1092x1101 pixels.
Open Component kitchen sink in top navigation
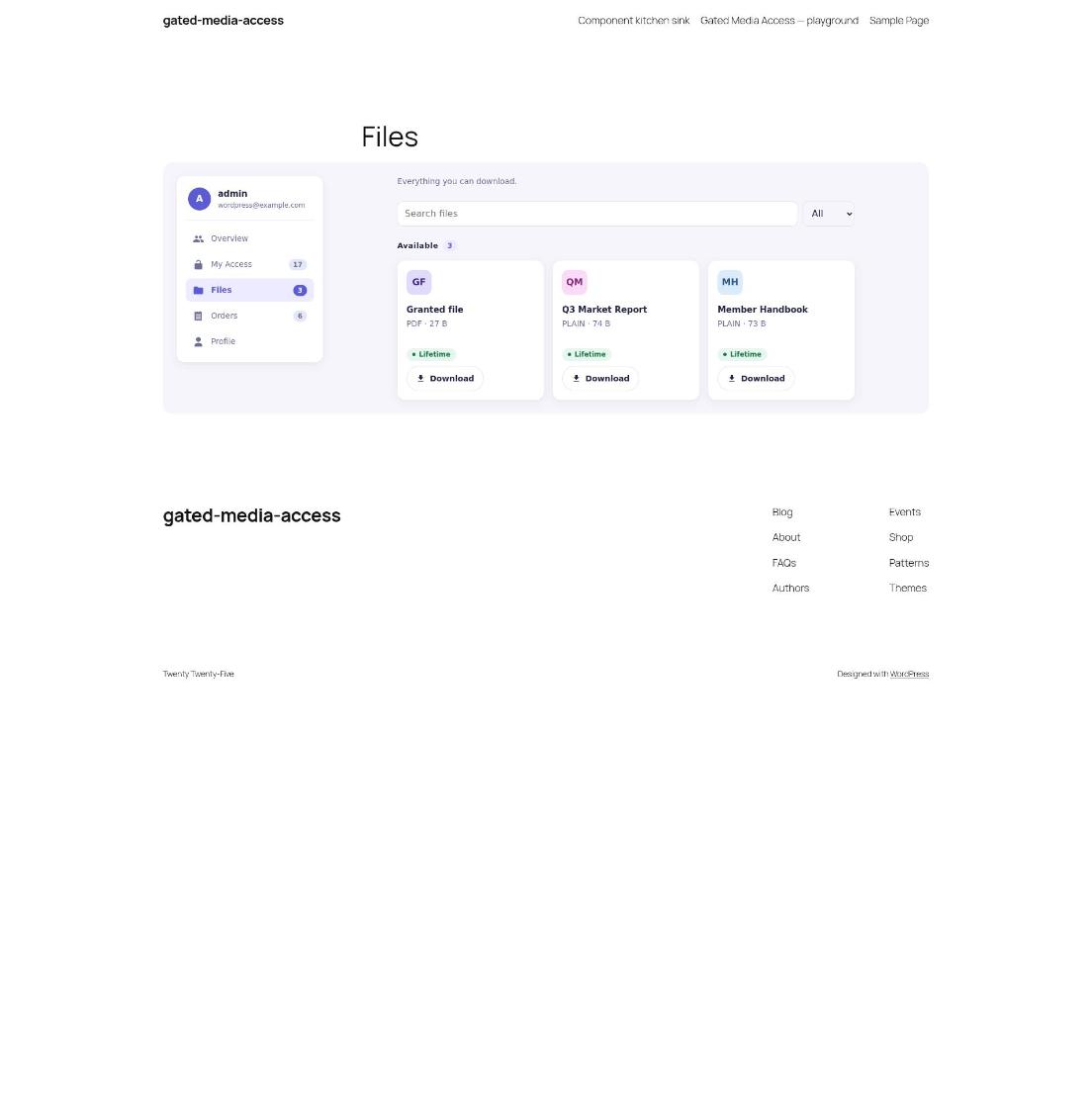(x=633, y=21)
